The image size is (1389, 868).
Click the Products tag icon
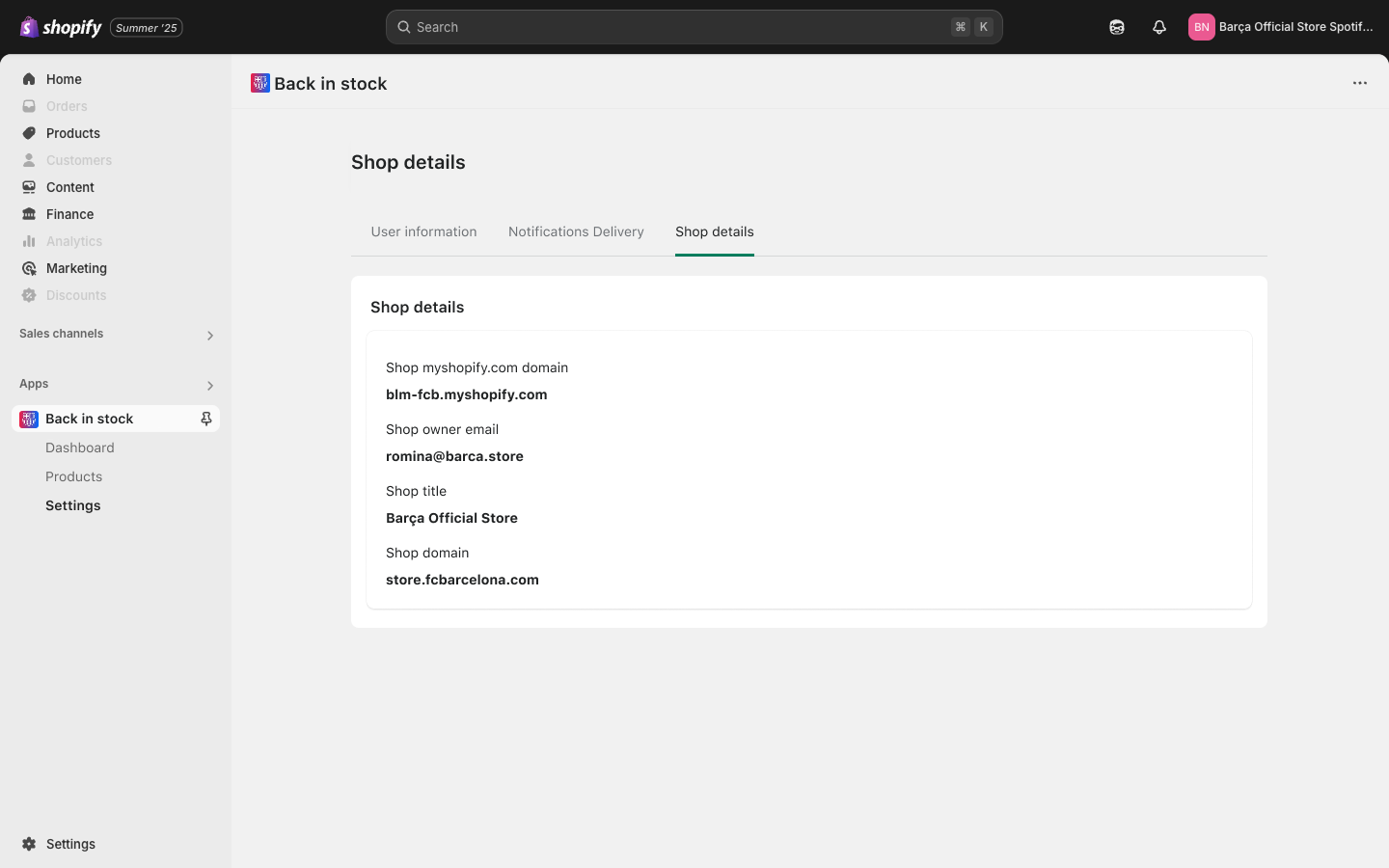point(29,133)
